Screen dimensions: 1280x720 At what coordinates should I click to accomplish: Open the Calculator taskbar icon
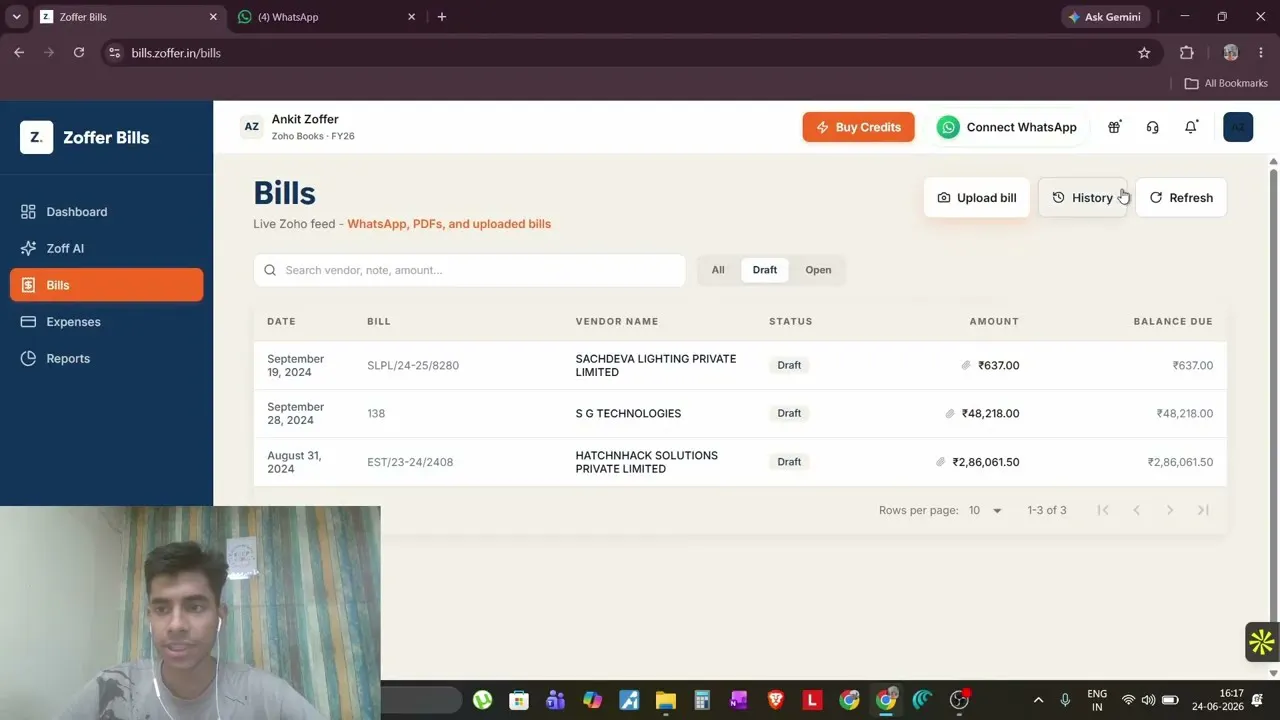click(702, 700)
